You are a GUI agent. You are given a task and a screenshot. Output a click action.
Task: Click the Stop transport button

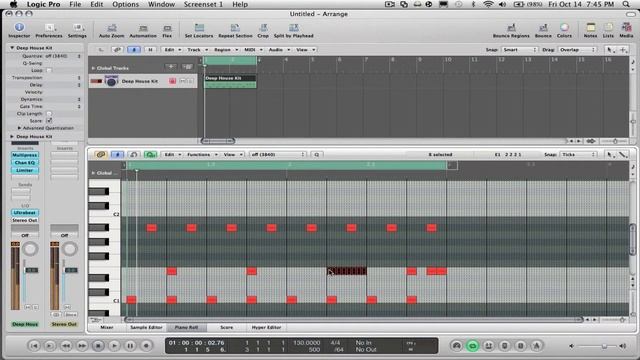coord(98,346)
